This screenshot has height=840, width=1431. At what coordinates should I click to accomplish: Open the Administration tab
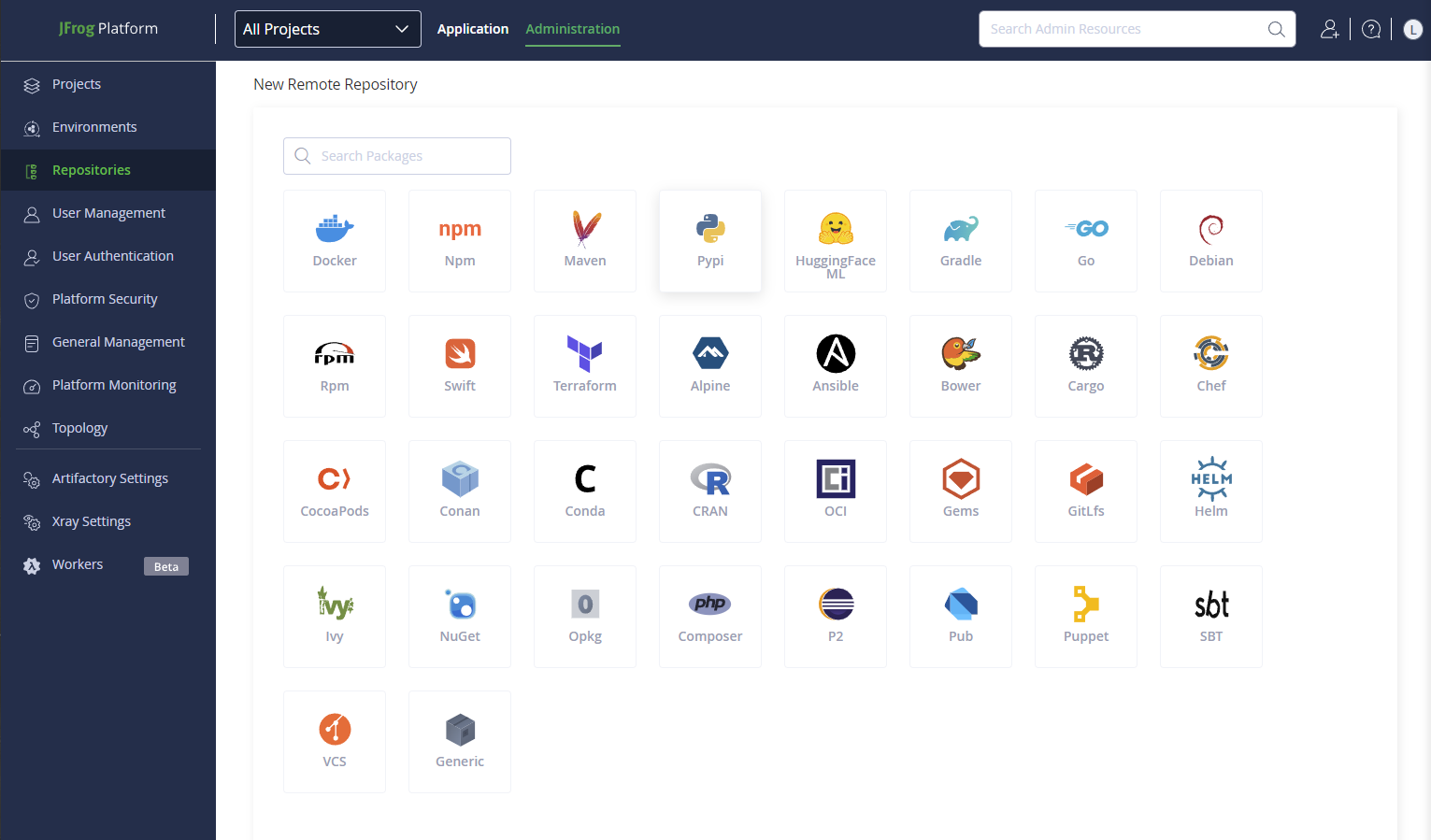(573, 29)
